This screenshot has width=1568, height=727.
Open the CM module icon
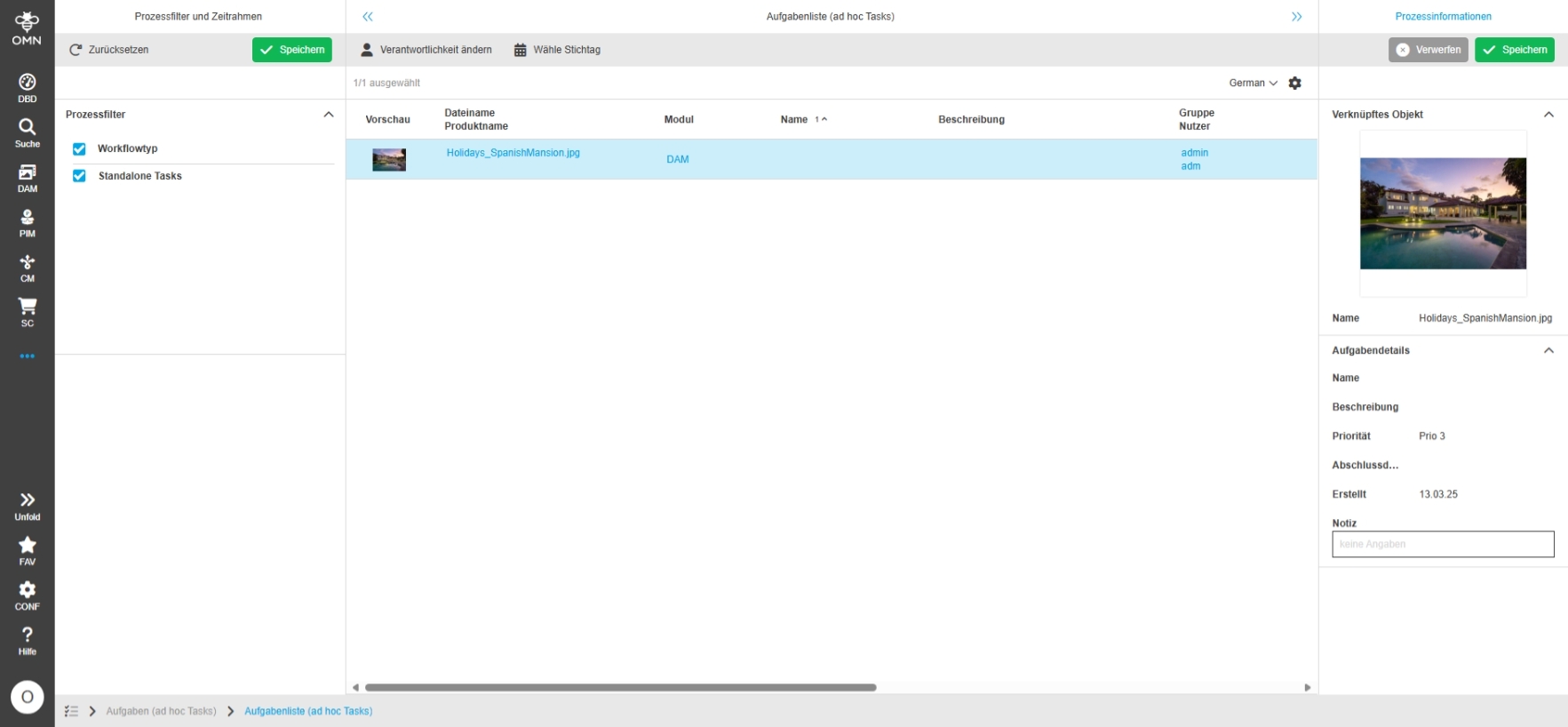(x=27, y=268)
